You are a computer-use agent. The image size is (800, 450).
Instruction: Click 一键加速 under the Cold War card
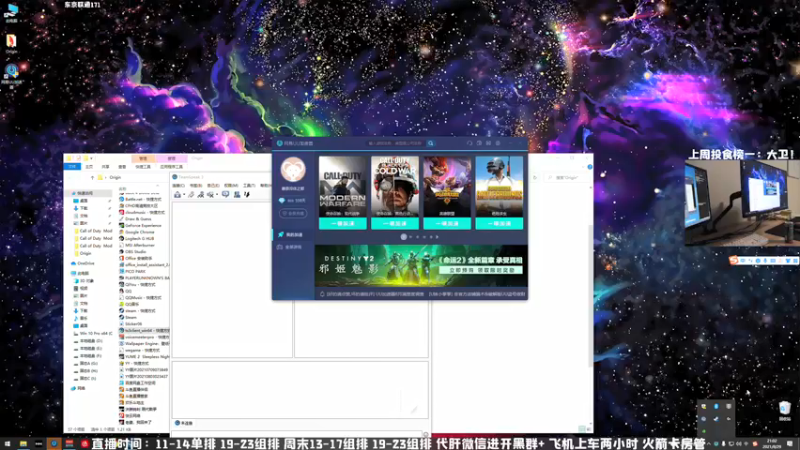click(x=395, y=223)
